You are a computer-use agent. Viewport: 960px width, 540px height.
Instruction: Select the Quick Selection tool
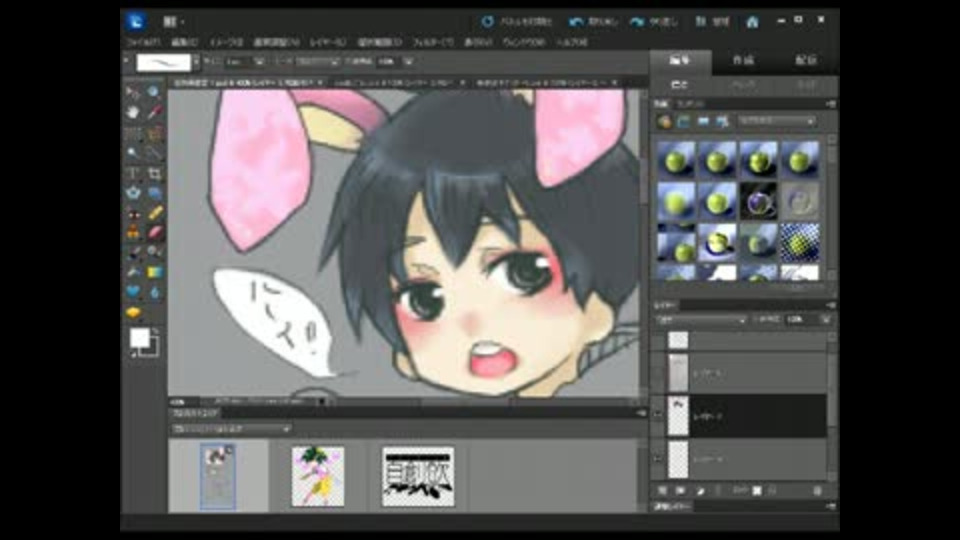[154, 152]
